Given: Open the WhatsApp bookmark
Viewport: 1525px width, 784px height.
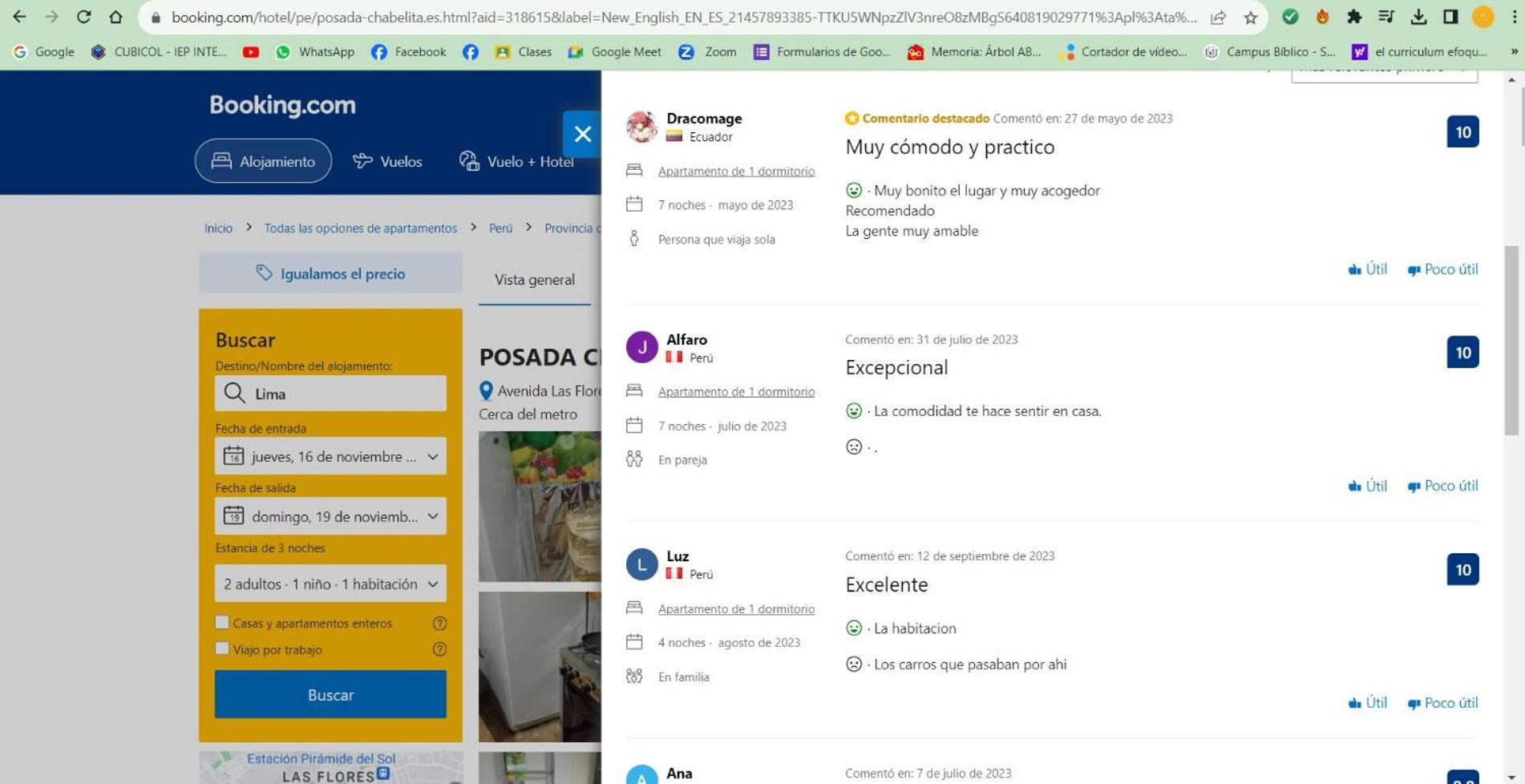Looking at the screenshot, I should 315,52.
